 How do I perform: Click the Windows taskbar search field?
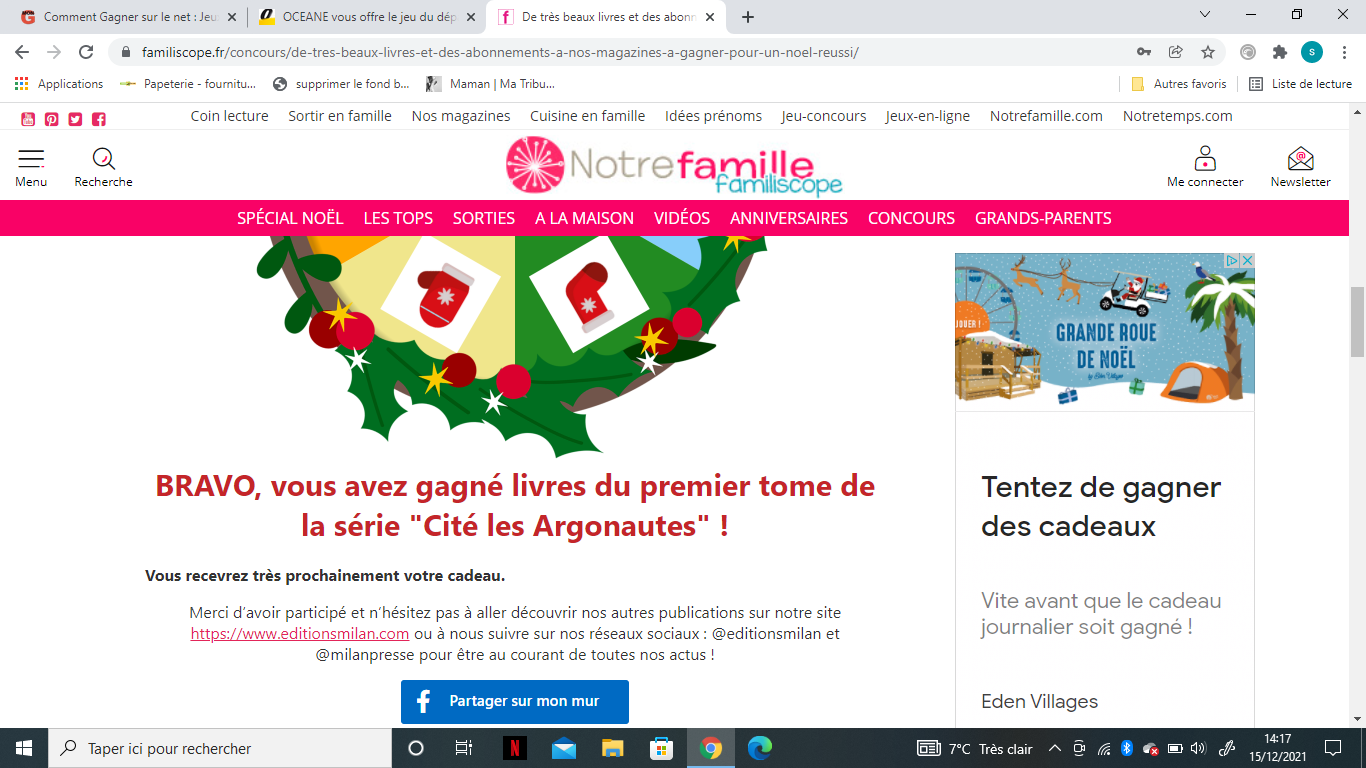pos(219,748)
